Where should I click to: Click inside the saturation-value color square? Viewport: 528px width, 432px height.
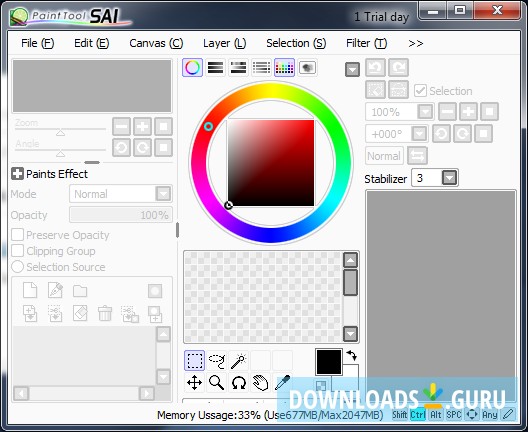point(271,163)
